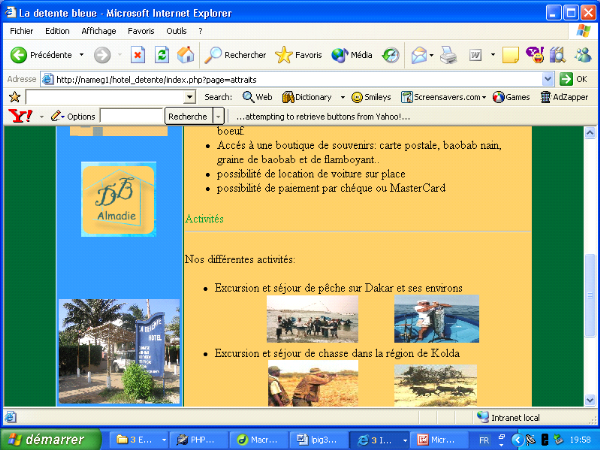This screenshot has width=600, height=450.
Task: Open the Outils menu
Action: coord(177,31)
